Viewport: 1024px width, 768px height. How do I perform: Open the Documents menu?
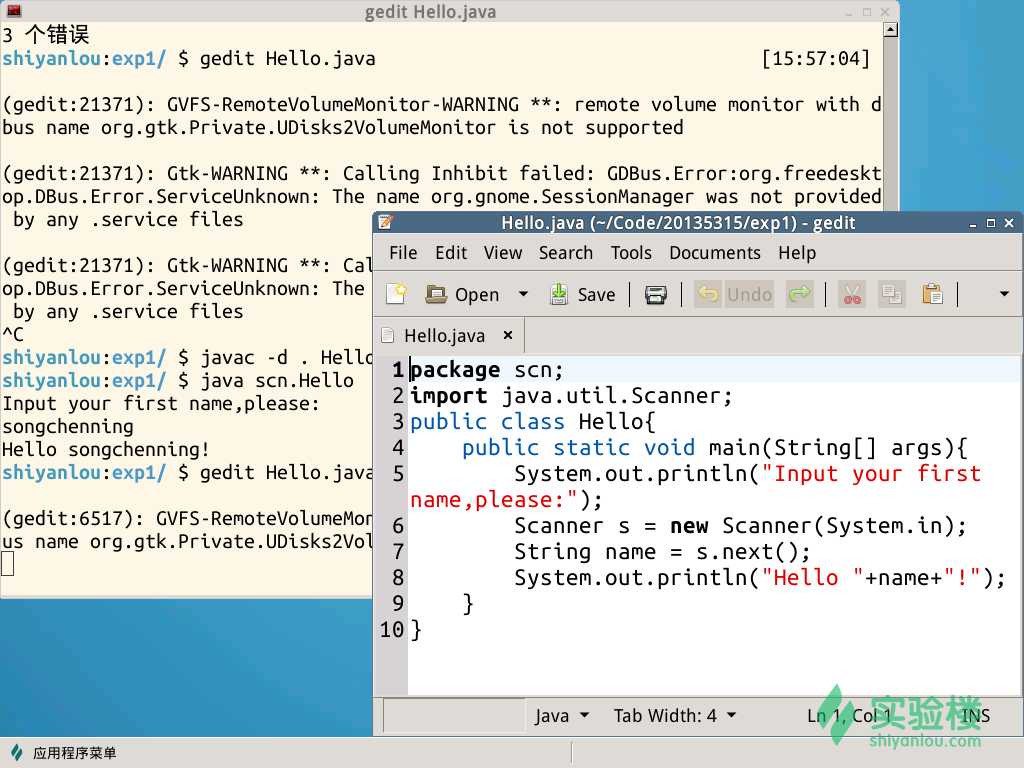coord(715,253)
